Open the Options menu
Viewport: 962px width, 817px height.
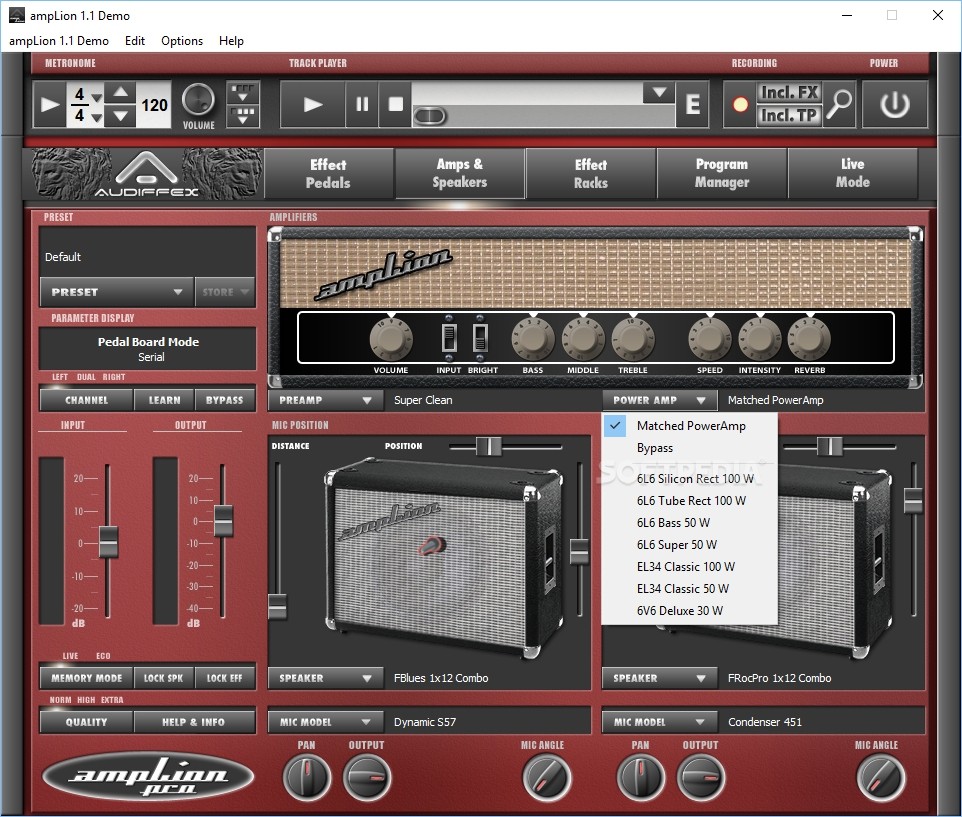(182, 40)
